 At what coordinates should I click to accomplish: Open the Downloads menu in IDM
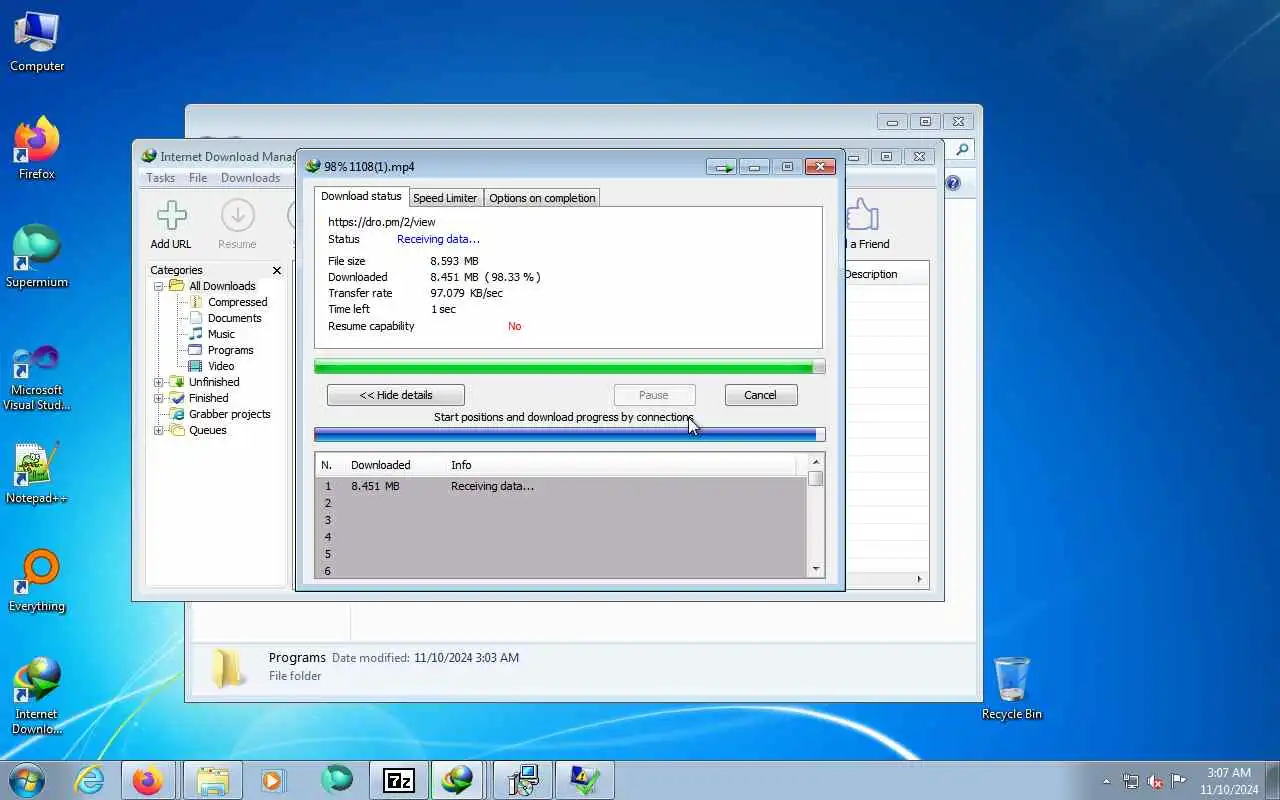coord(250,178)
